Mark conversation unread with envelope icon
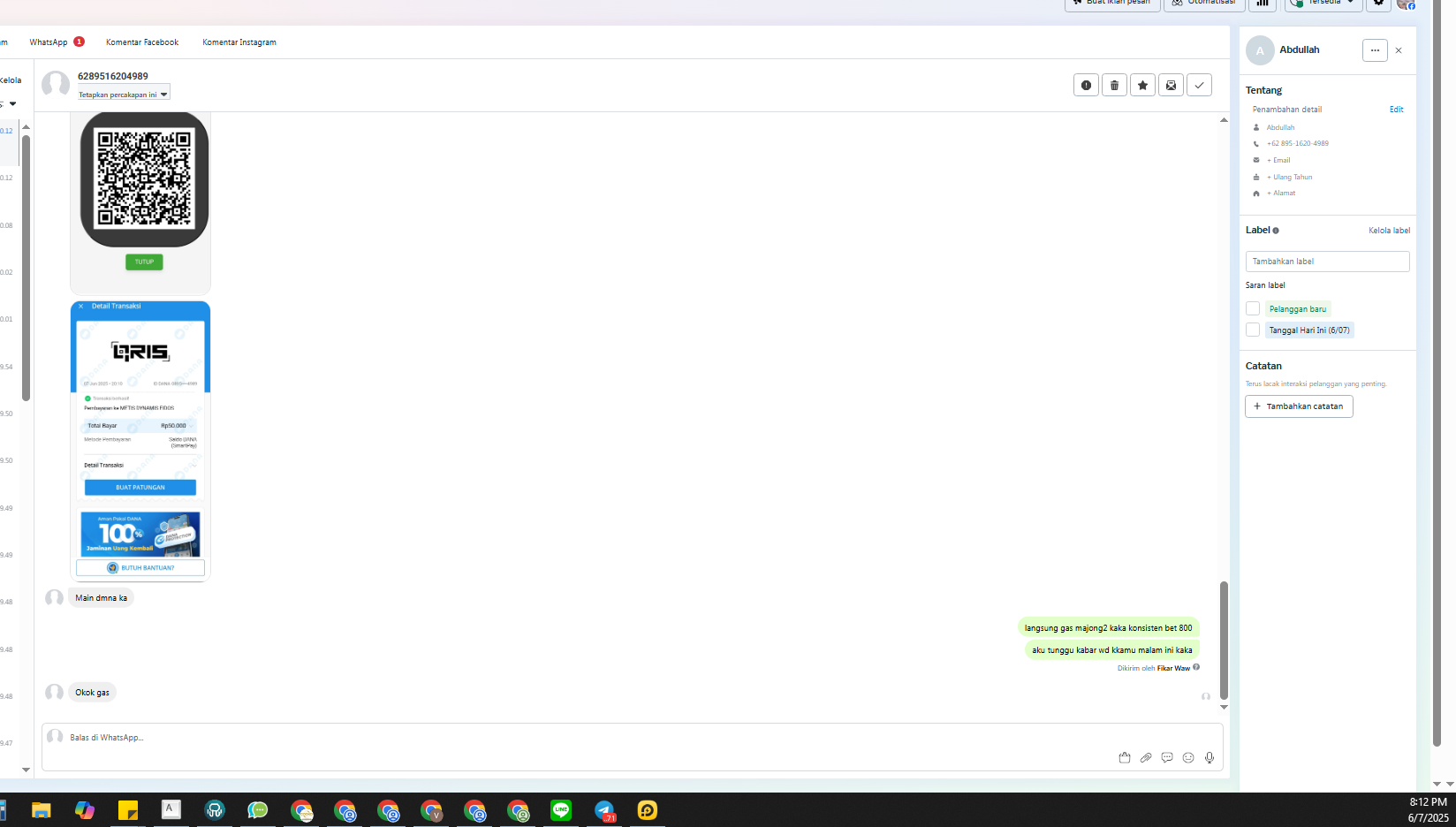This screenshot has height=827, width=1456. (1171, 85)
